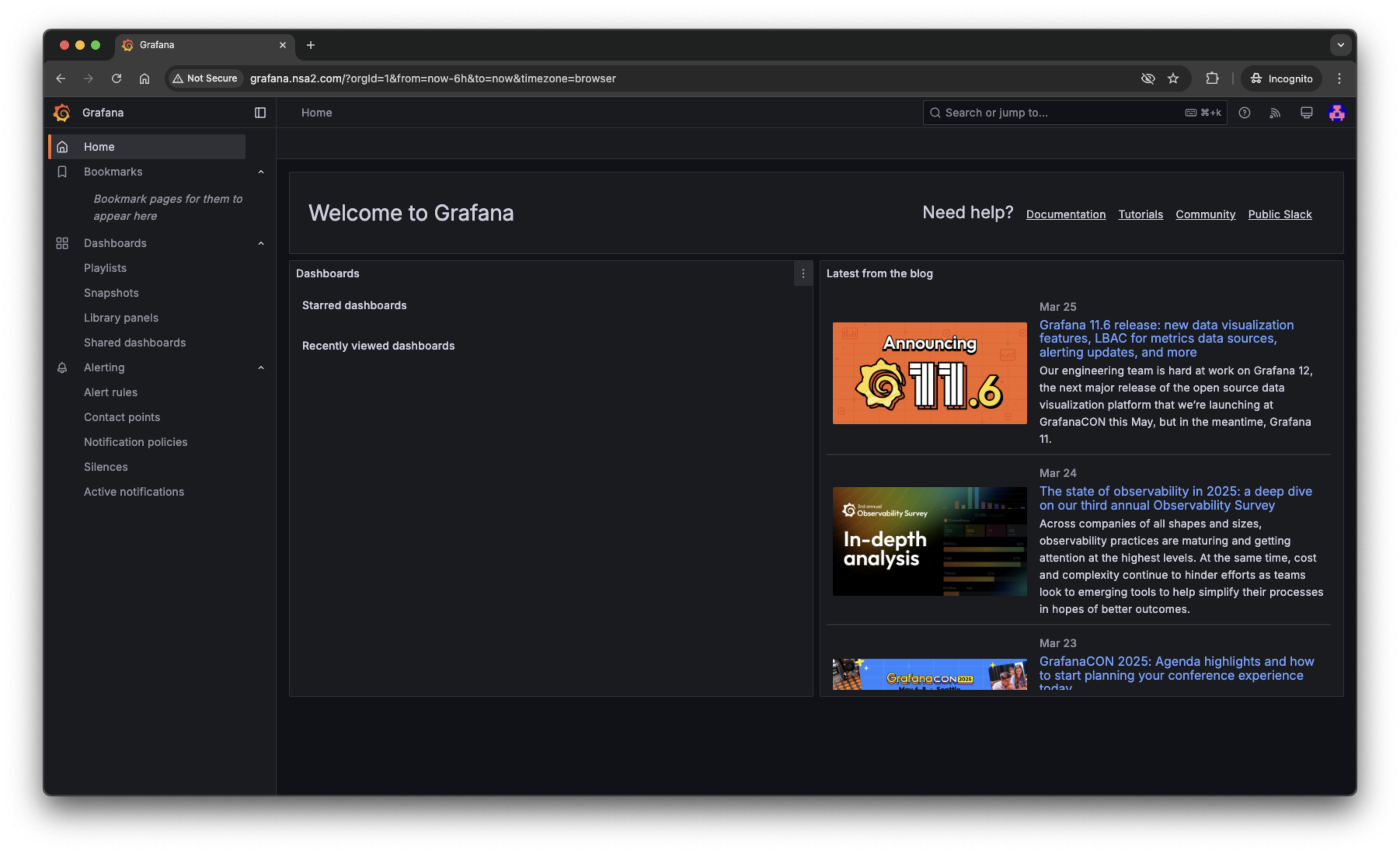Open Snapshots in the sidebar
The image size is (1400, 853).
tap(111, 292)
